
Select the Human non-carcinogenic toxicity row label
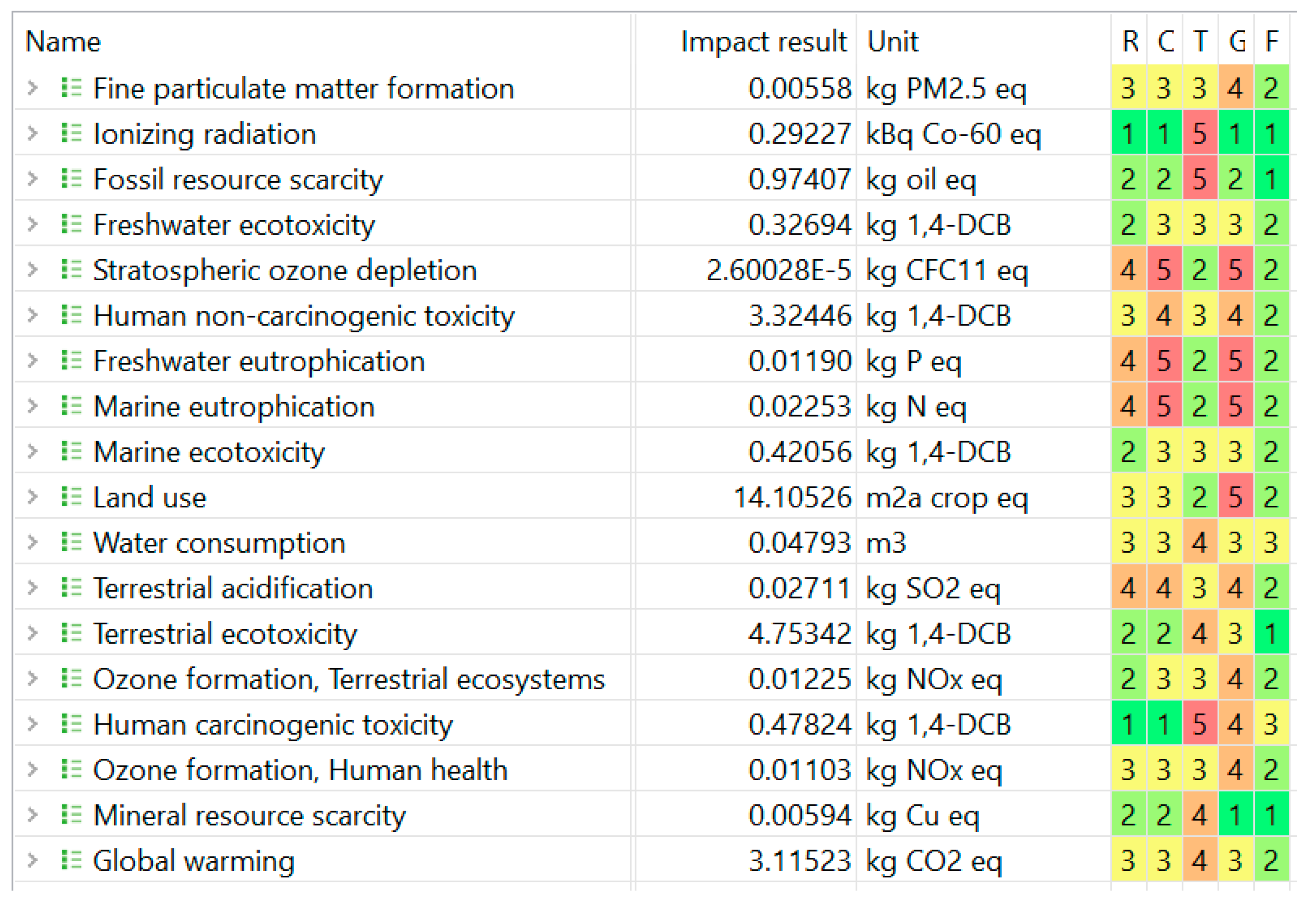(x=303, y=316)
